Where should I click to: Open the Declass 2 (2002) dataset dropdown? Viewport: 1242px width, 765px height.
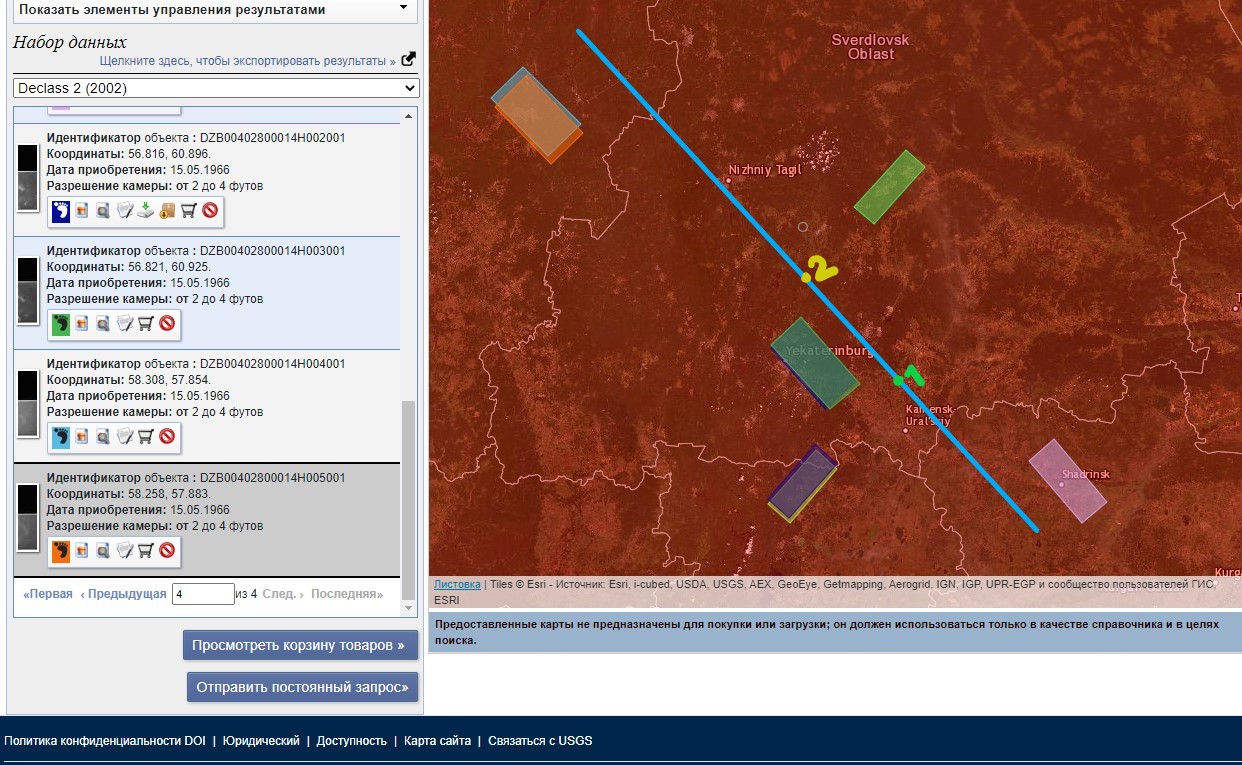coord(215,88)
